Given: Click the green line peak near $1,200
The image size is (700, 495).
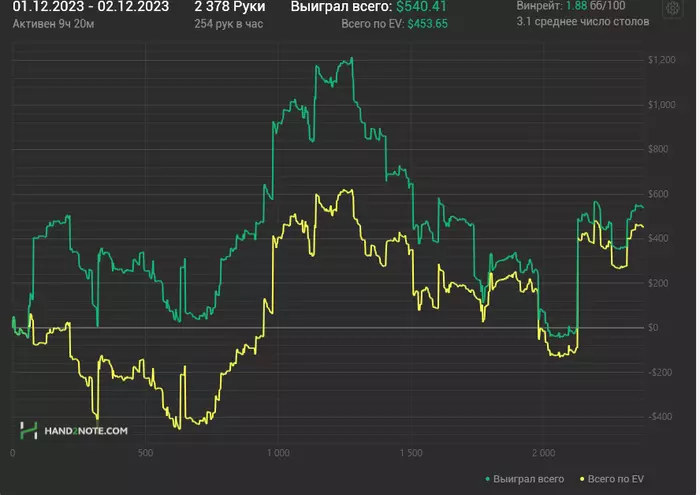Looking at the screenshot, I should tap(352, 58).
